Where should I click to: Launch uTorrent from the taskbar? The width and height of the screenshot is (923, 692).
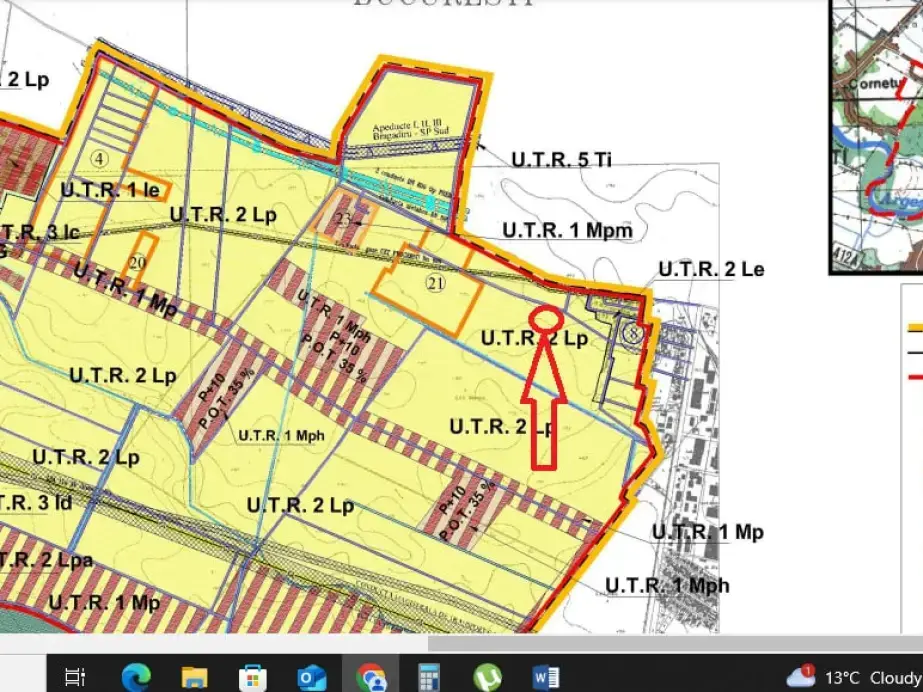pos(487,678)
